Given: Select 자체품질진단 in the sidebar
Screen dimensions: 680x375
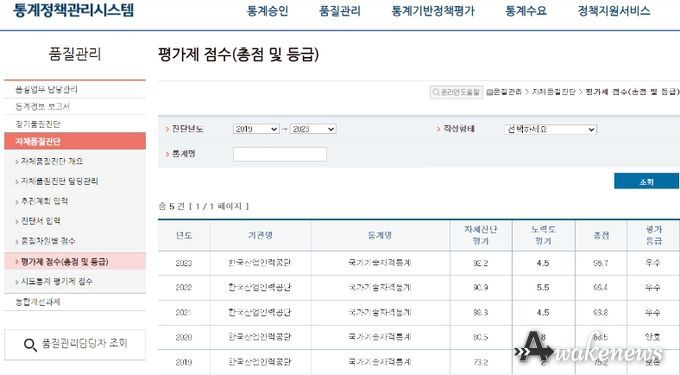Looking at the screenshot, I should [75, 141].
